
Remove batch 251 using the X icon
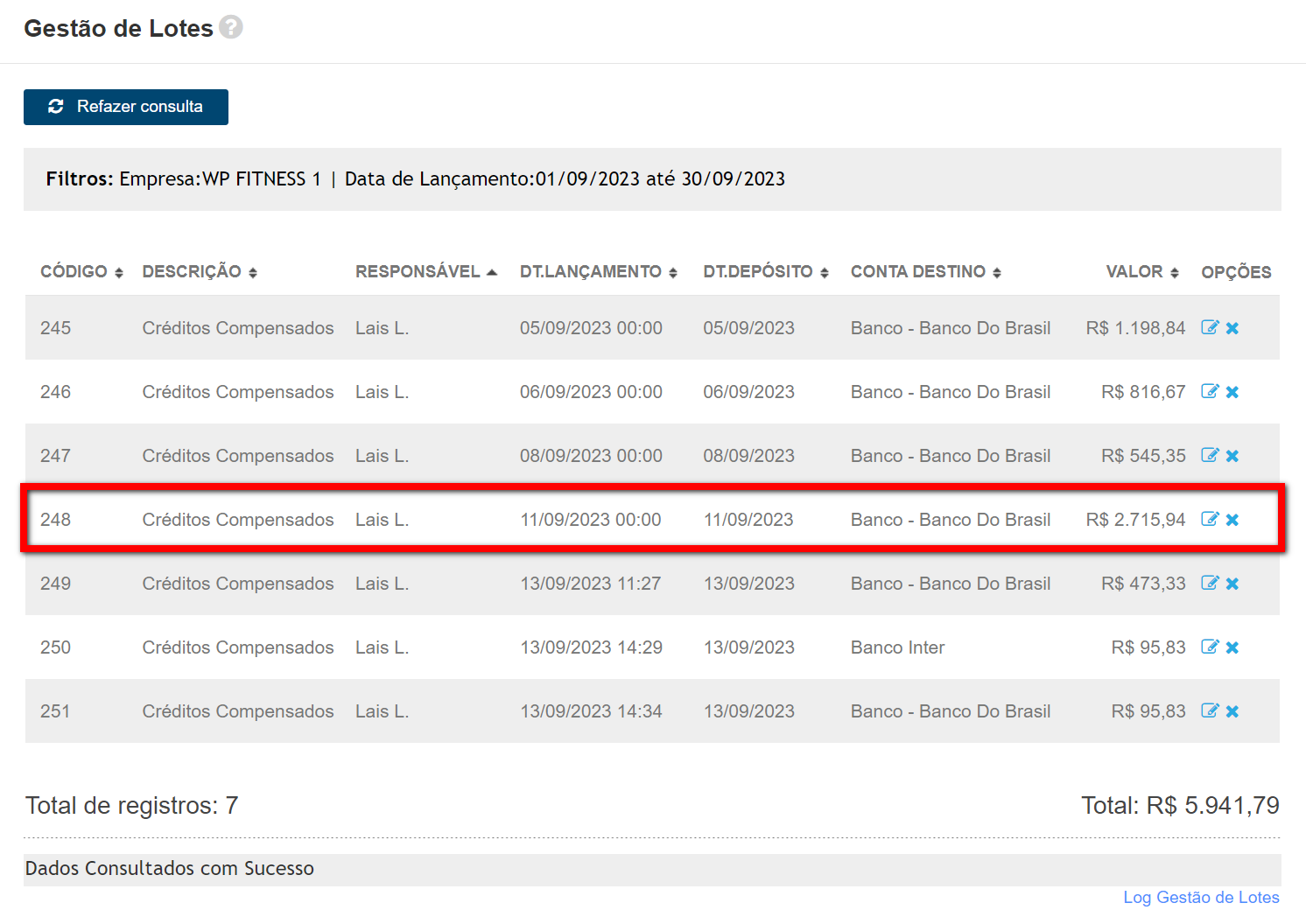(1232, 711)
